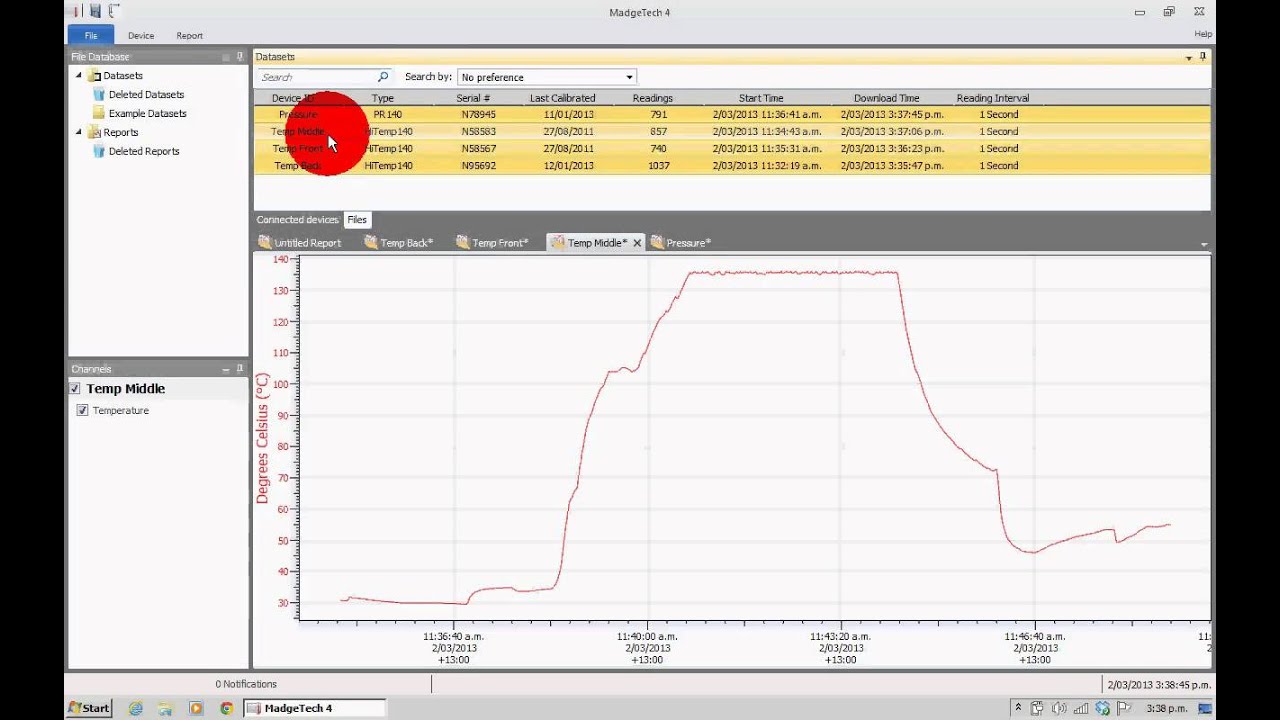Click the save icon in the quick-access toolbar
Viewport: 1280px width, 720px height.
coord(95,11)
